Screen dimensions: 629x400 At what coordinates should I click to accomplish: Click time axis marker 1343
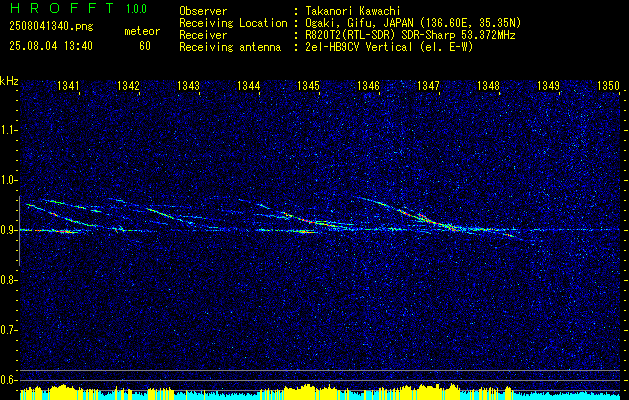189,85
